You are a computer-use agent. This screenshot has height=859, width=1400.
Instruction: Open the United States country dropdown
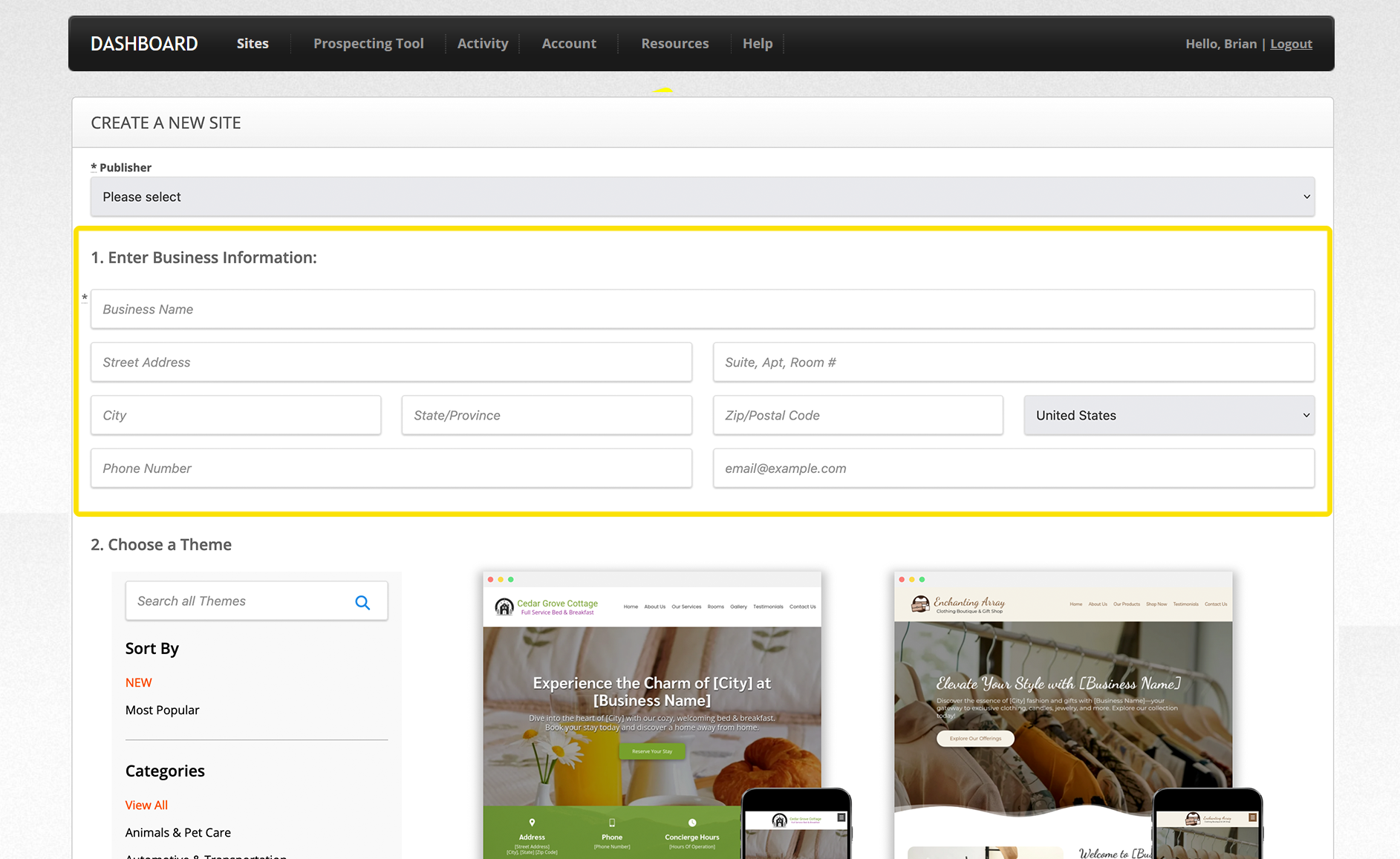point(1169,416)
